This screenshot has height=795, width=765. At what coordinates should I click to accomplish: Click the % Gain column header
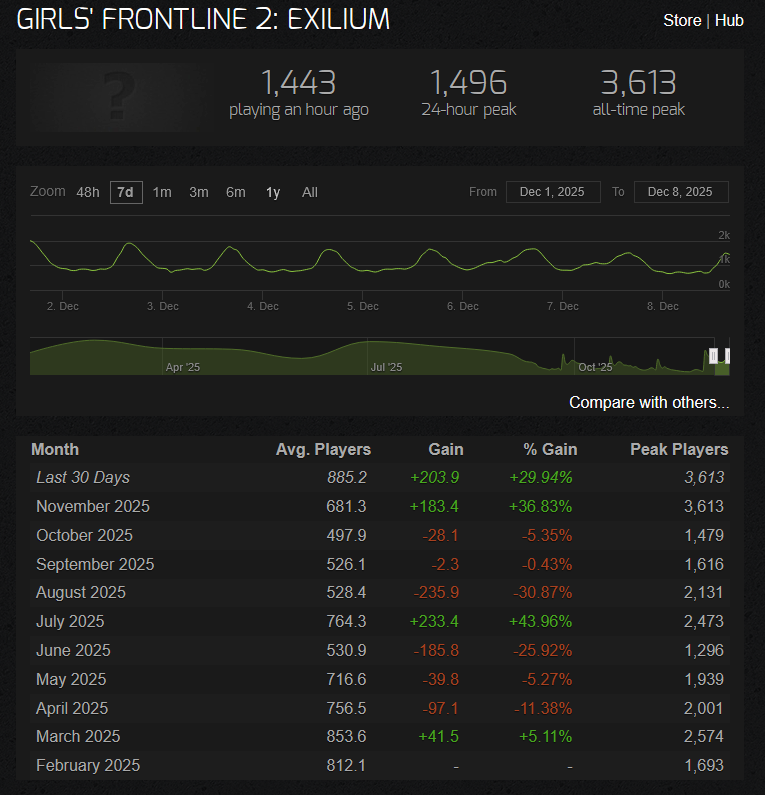[x=550, y=449]
